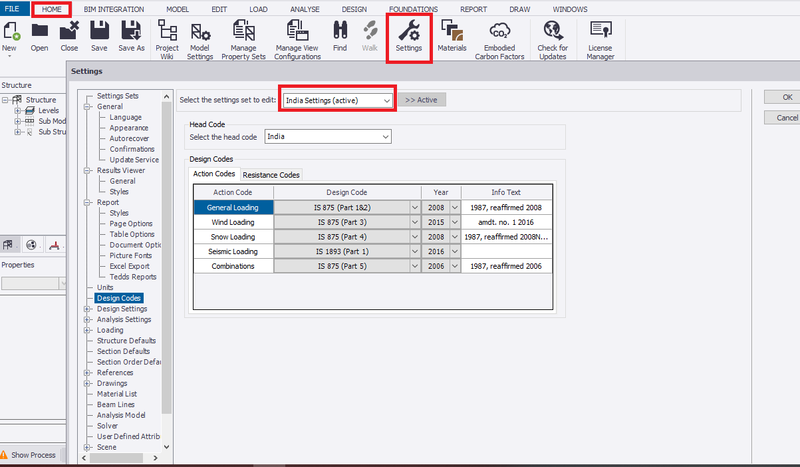Switch to the HOME ribbon tab
Image resolution: width=800 pixels, height=467 pixels.
click(52, 9)
